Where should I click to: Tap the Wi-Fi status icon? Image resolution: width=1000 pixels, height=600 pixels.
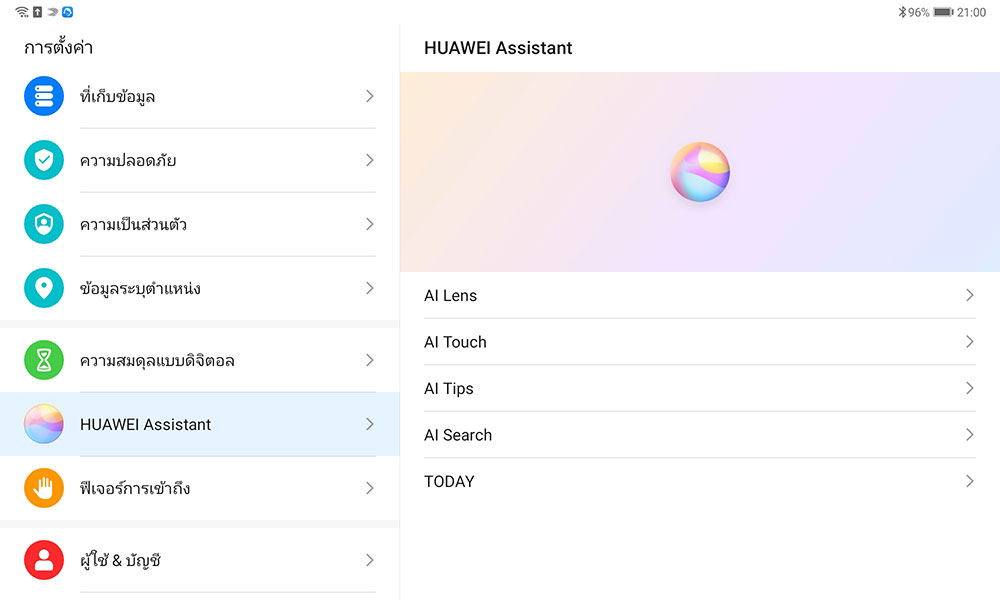(22, 12)
